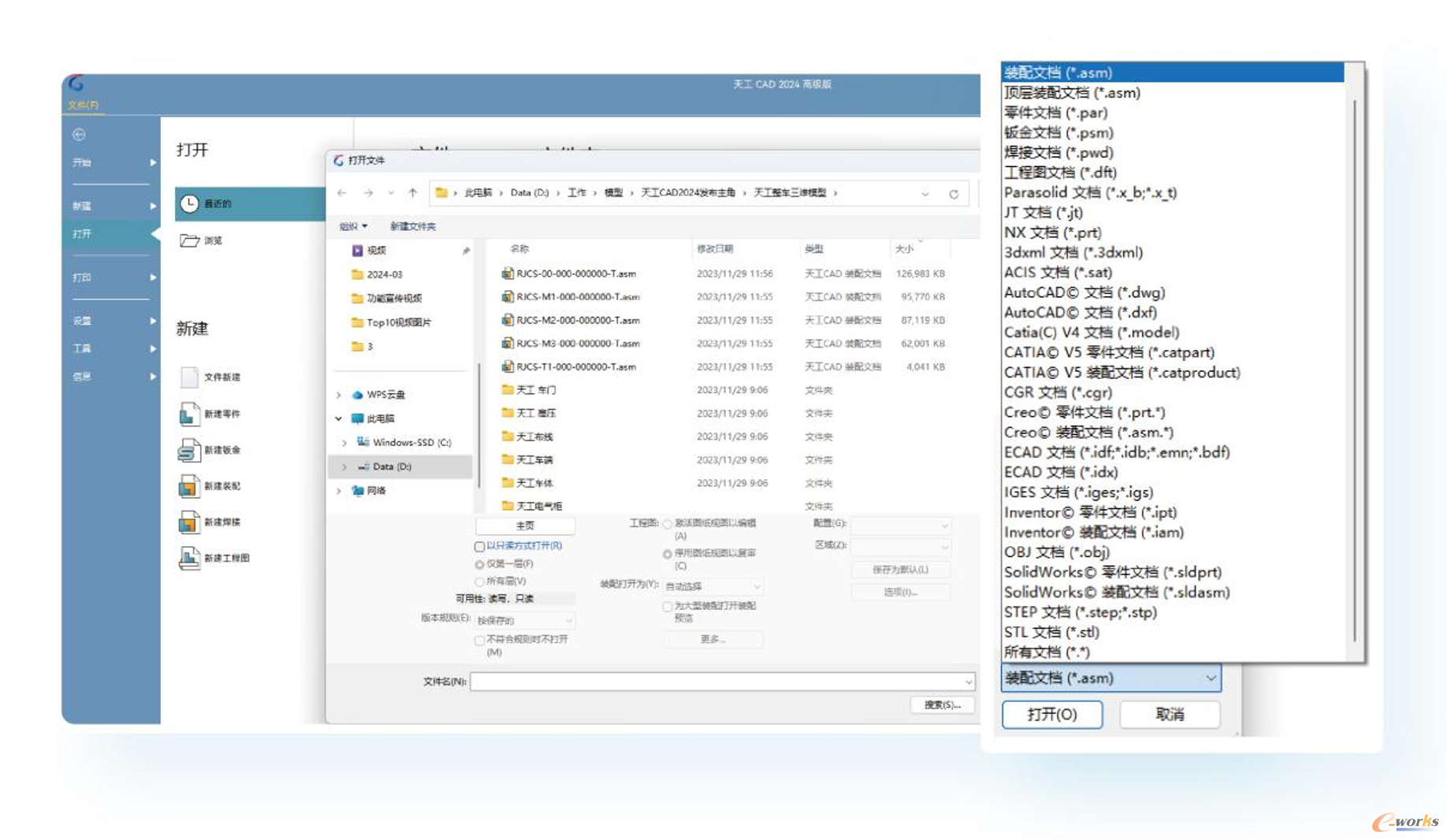Choose SolidWorks 零件文档 (*.sldprt) in the list
The image size is (1447, 840).
click(1172, 572)
